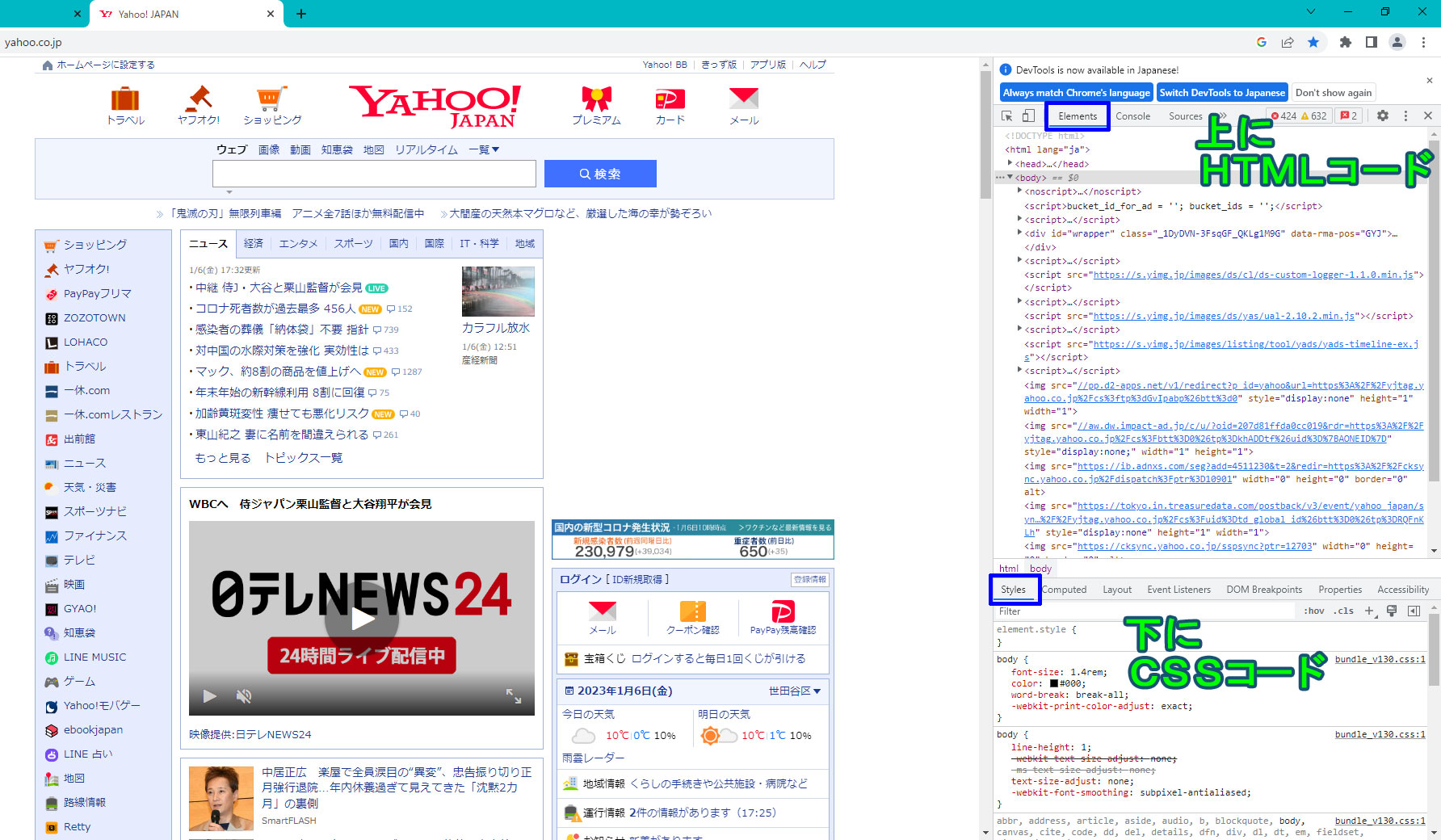The image size is (1441, 840).
Task: Show more DevTools tabs chevron
Action: (1222, 116)
